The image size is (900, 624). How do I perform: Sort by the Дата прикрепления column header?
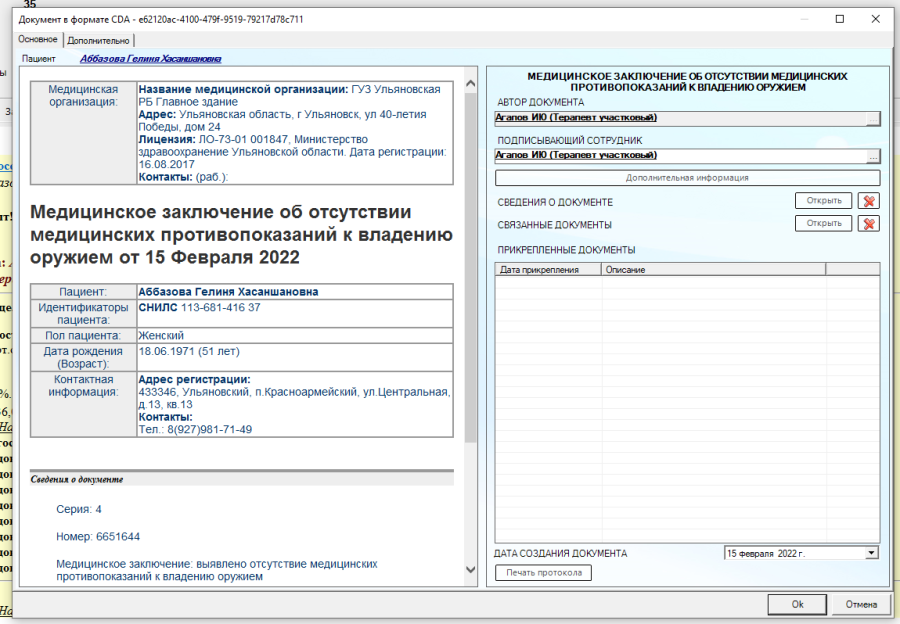(x=548, y=269)
